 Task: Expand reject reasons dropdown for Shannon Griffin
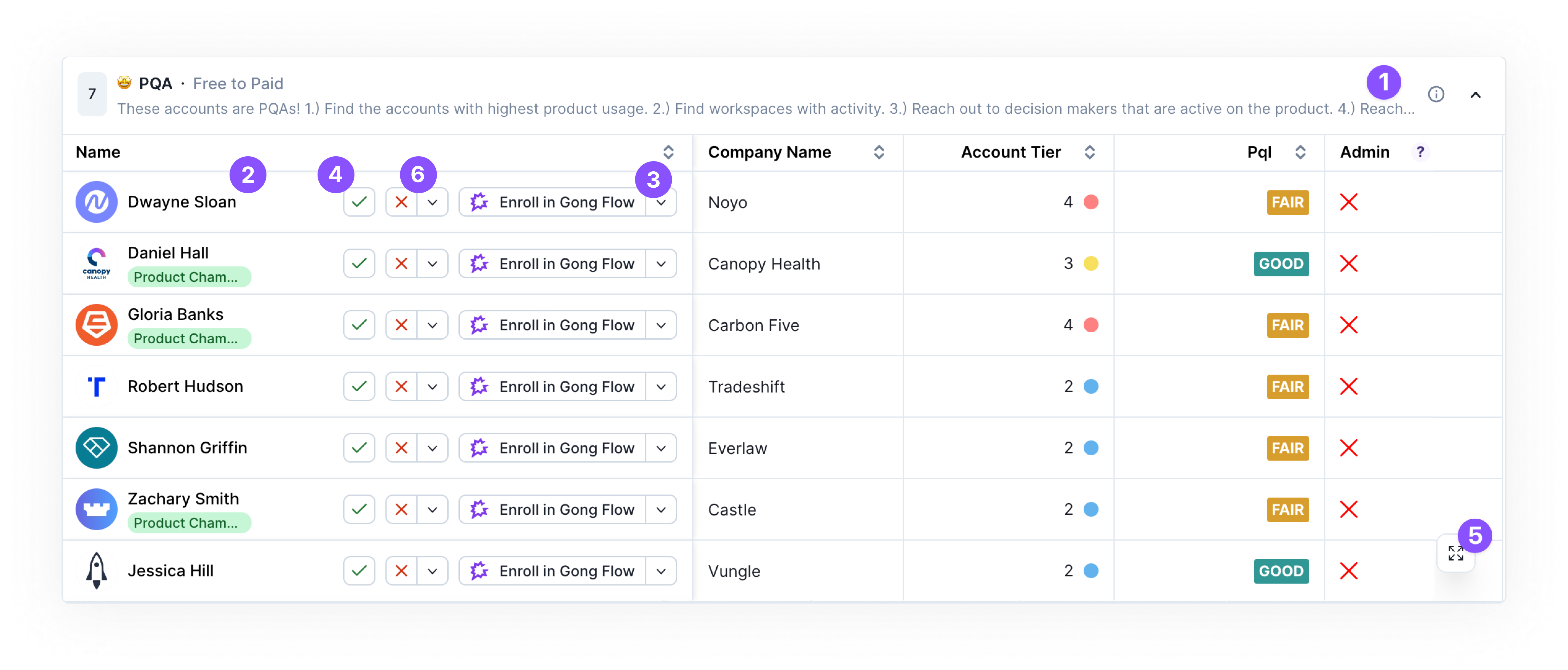point(432,448)
